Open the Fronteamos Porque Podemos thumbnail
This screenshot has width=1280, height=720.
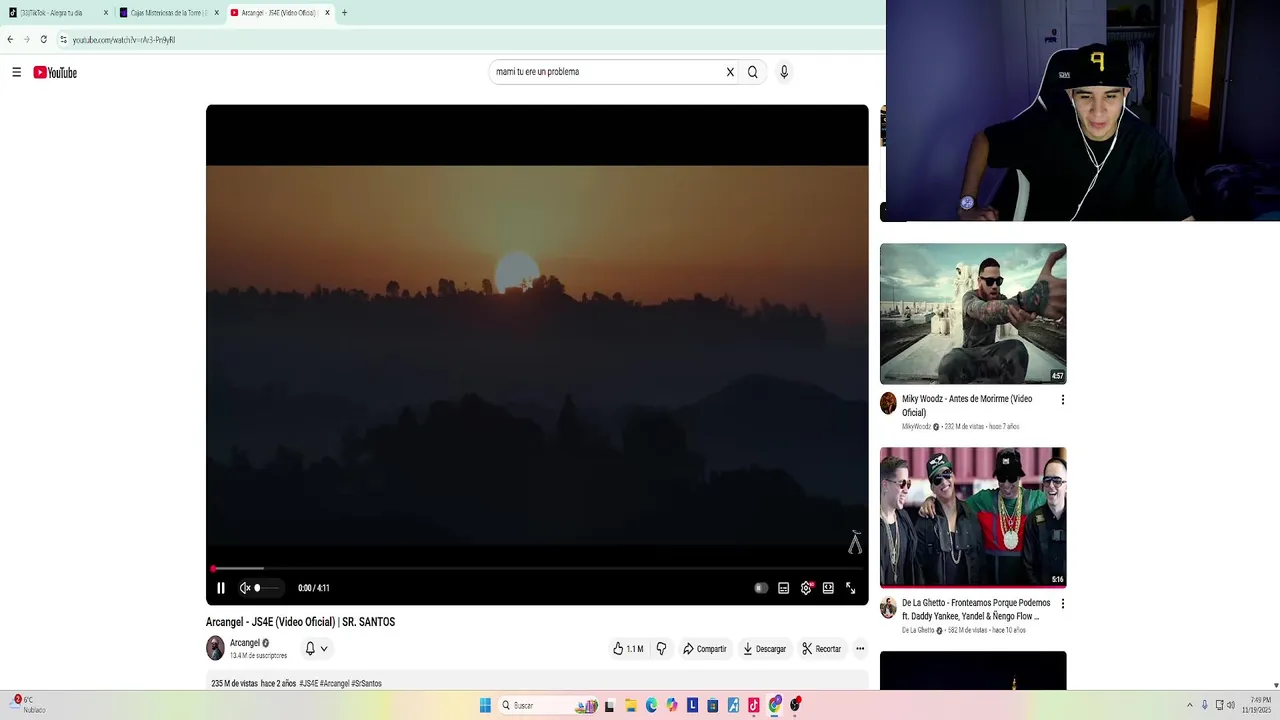(x=973, y=517)
